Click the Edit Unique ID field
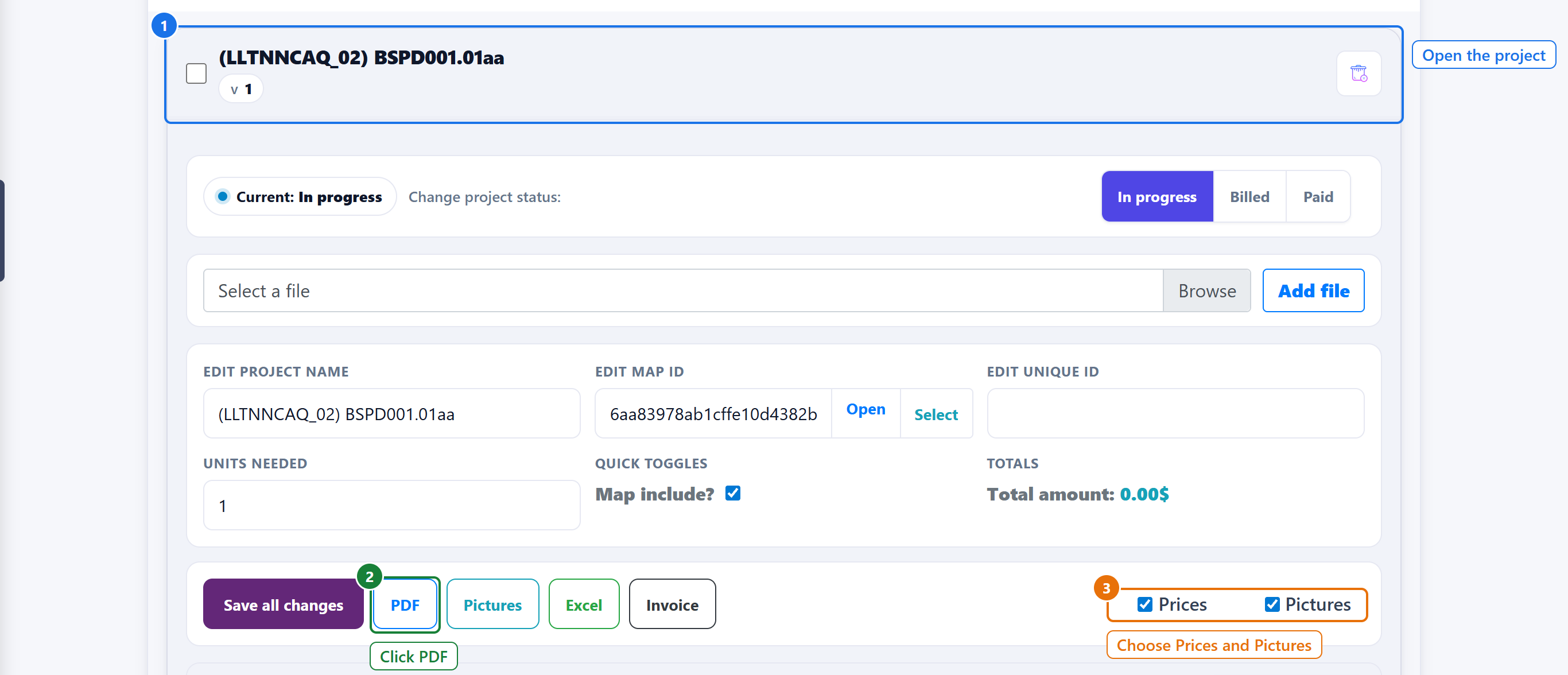 tap(1175, 414)
